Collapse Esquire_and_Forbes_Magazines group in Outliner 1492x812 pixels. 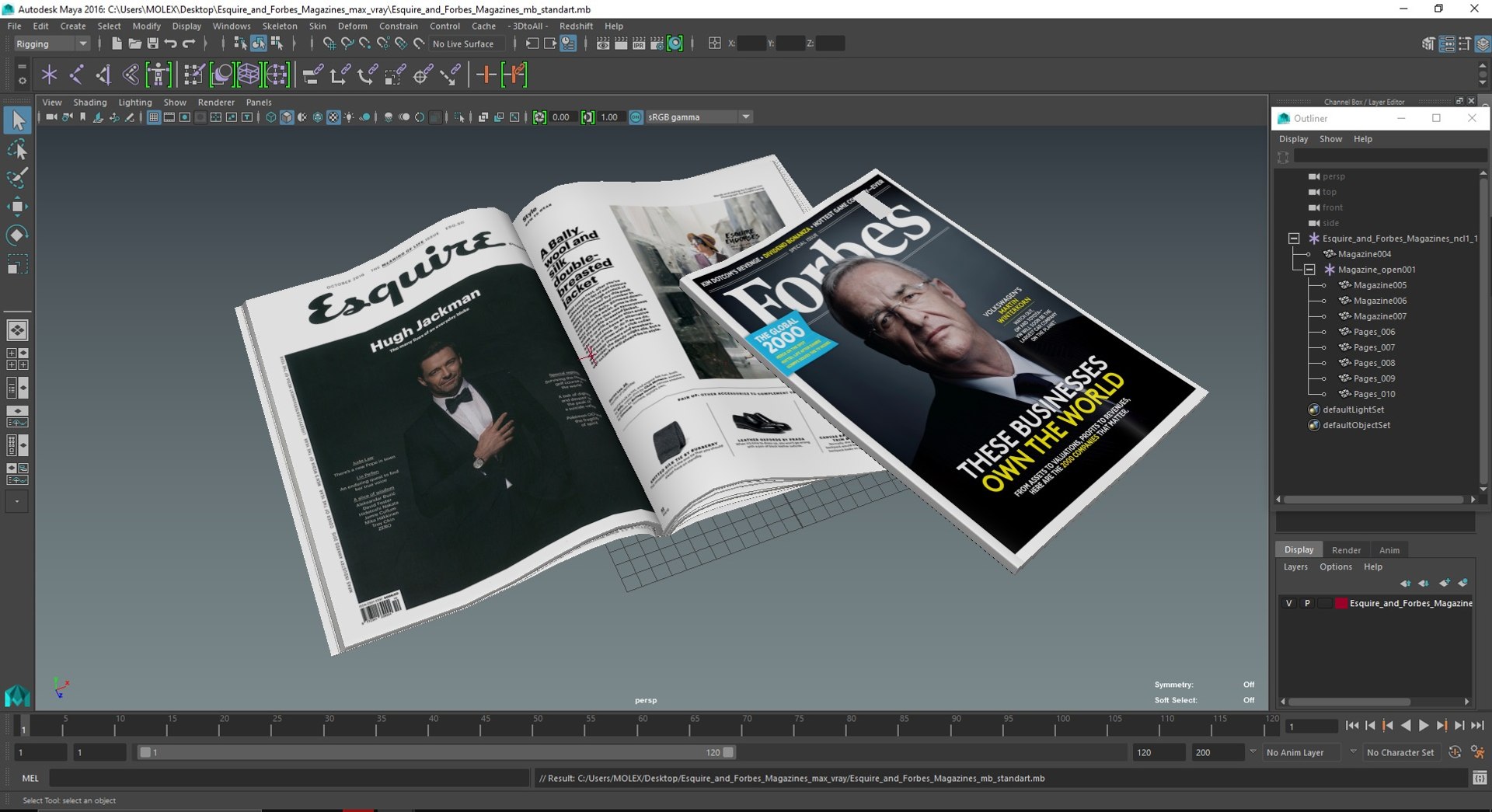pyautogui.click(x=1294, y=239)
